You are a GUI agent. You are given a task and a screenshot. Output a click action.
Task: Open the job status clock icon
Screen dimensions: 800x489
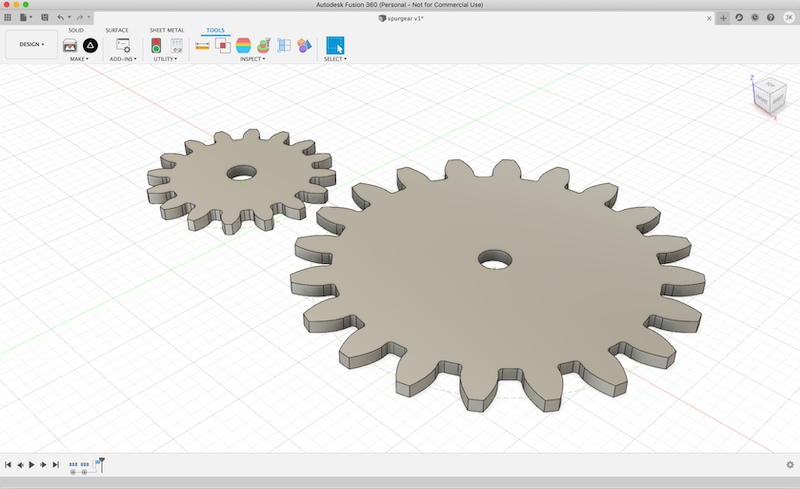tap(755, 17)
